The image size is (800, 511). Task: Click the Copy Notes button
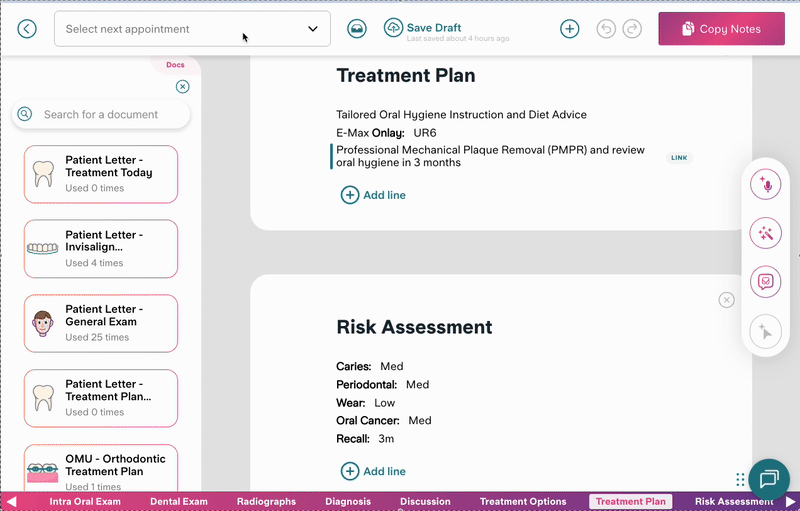click(x=721, y=29)
